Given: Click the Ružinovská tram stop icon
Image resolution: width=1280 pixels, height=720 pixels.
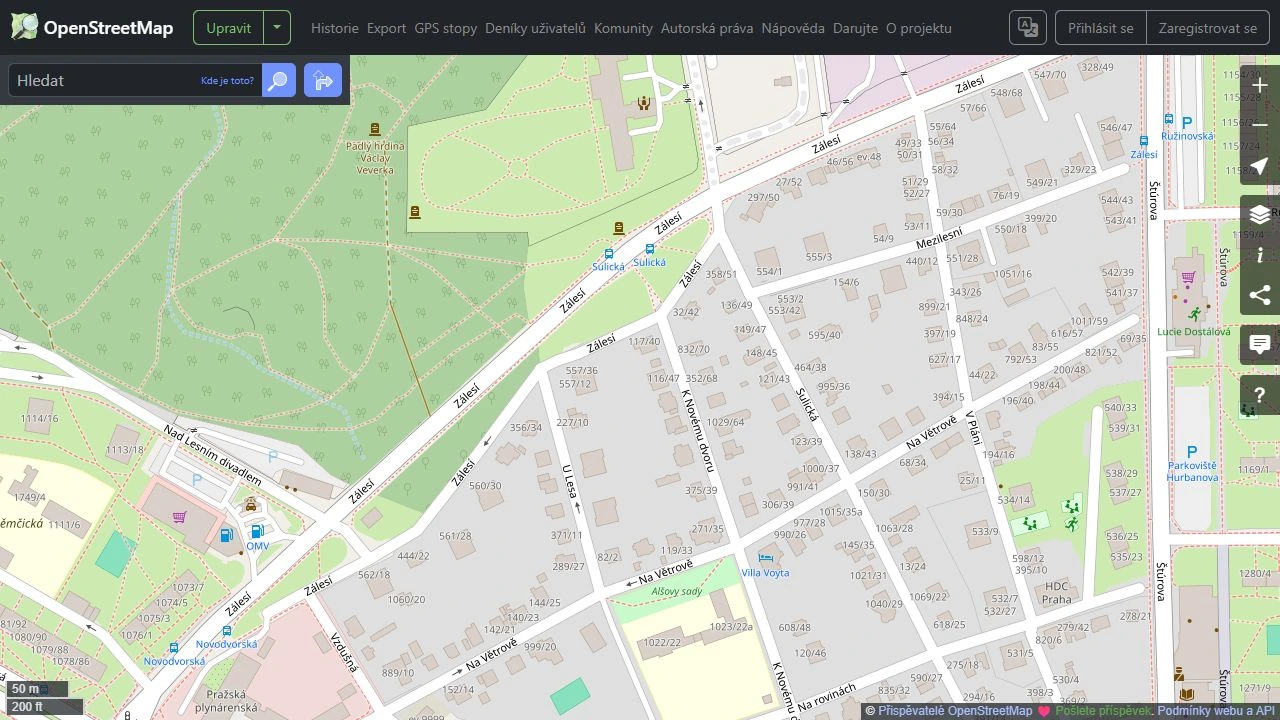Looking at the screenshot, I should pyautogui.click(x=1169, y=119).
